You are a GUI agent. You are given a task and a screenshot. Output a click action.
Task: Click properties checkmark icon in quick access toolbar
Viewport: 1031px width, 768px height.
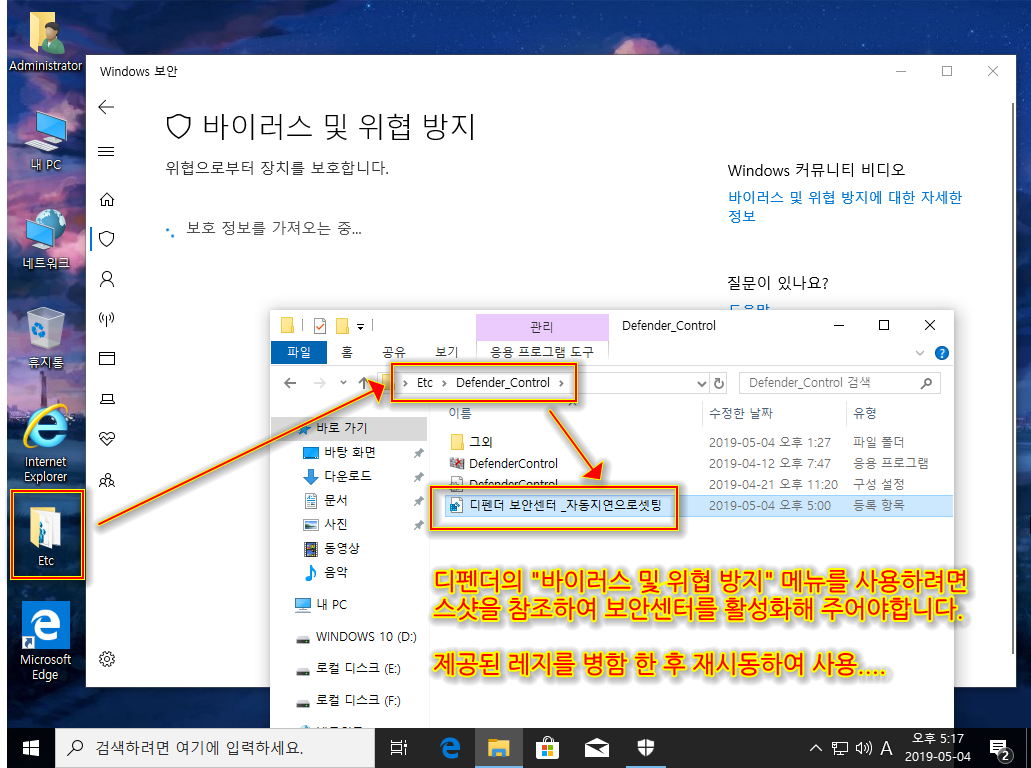pyautogui.click(x=320, y=325)
